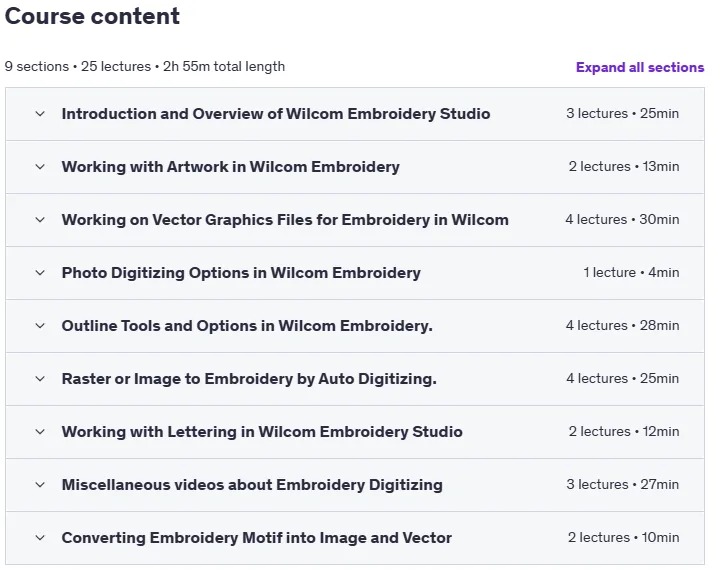713x569 pixels.
Task: Open Raster or Image to Embroidery title
Action: (249, 379)
